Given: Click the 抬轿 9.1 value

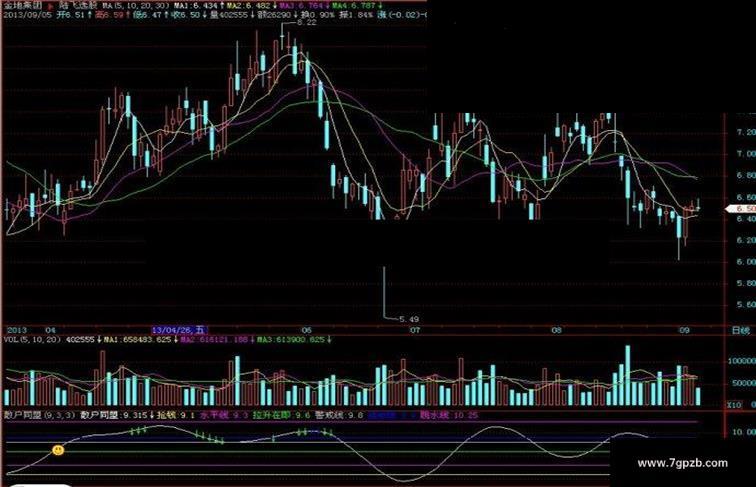Looking at the screenshot, I should 176,415.
